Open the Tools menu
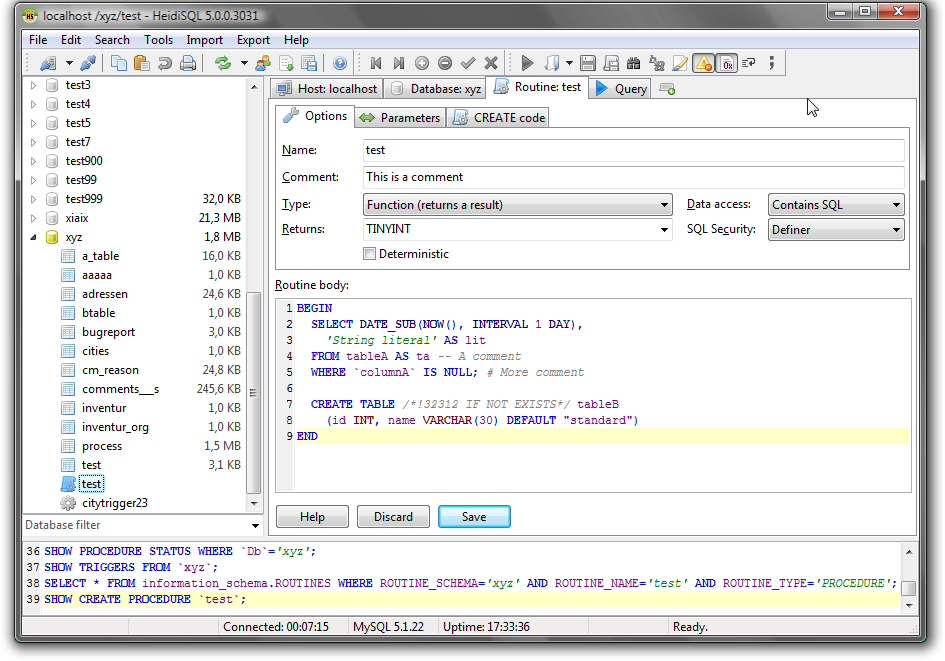Viewport: 945px width, 661px height. coord(158,40)
